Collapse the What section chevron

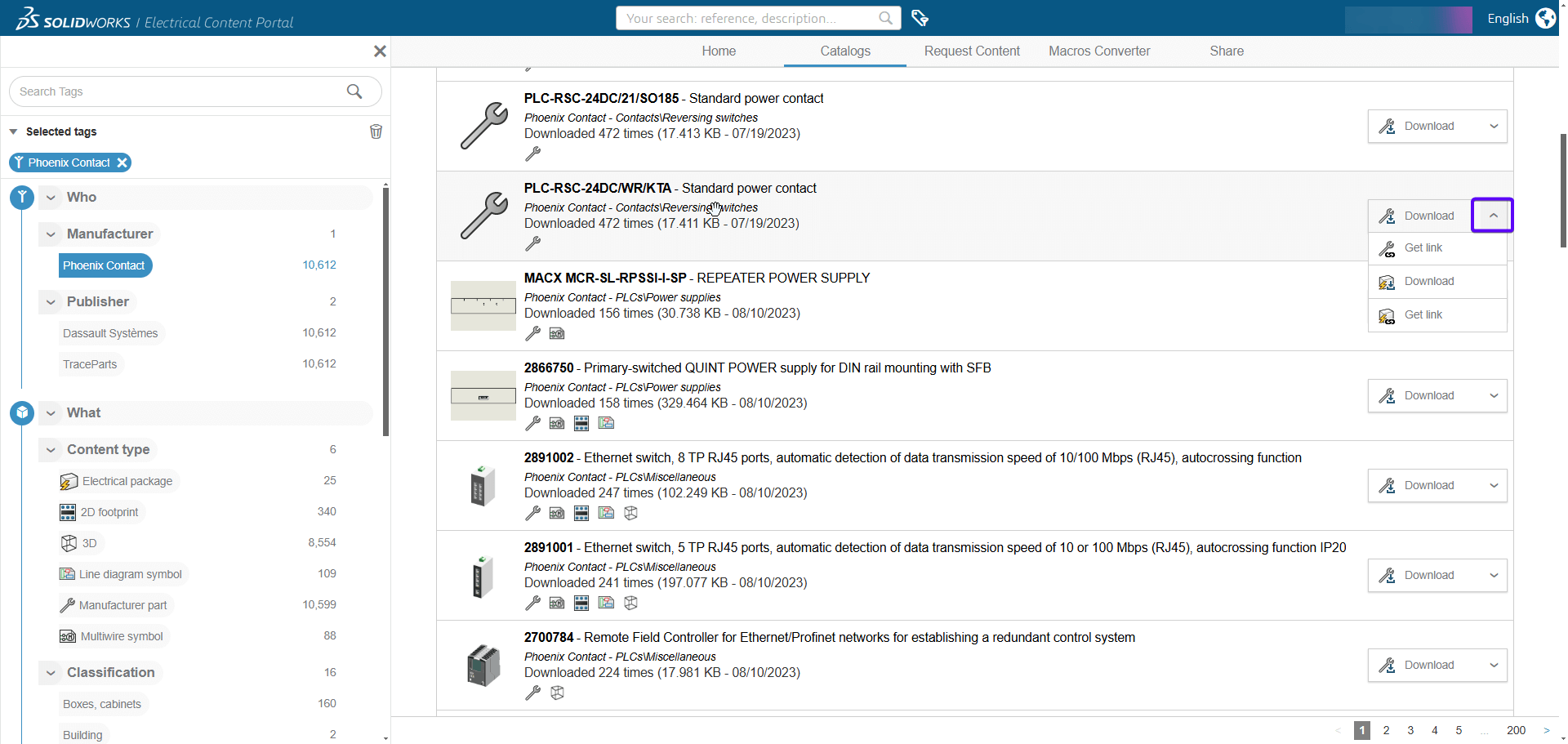(51, 412)
